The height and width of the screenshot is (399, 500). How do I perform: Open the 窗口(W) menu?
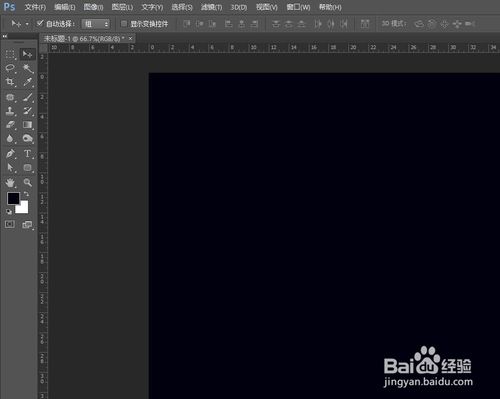(298, 7)
